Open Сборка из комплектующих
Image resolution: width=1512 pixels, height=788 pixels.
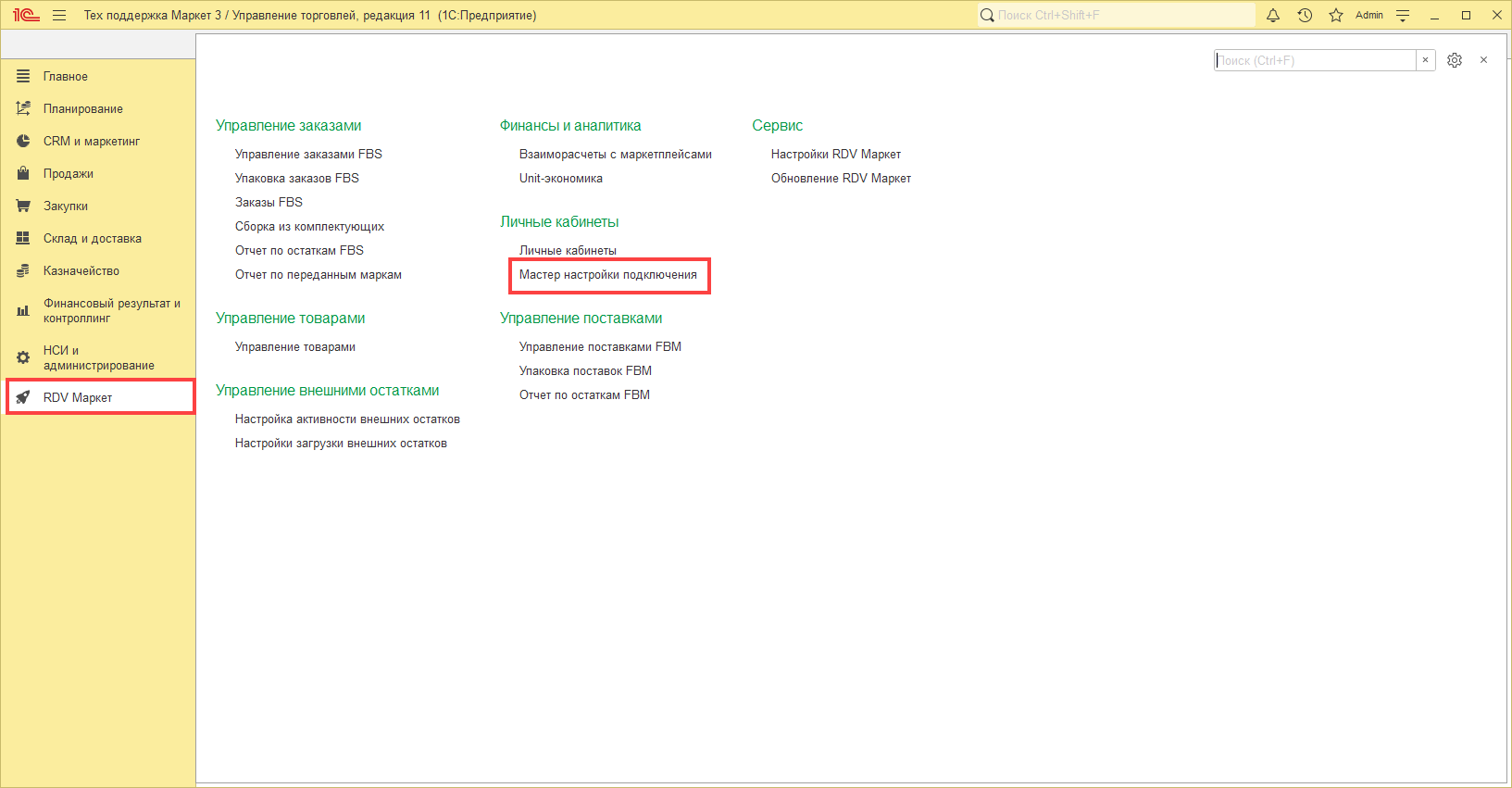coord(309,226)
